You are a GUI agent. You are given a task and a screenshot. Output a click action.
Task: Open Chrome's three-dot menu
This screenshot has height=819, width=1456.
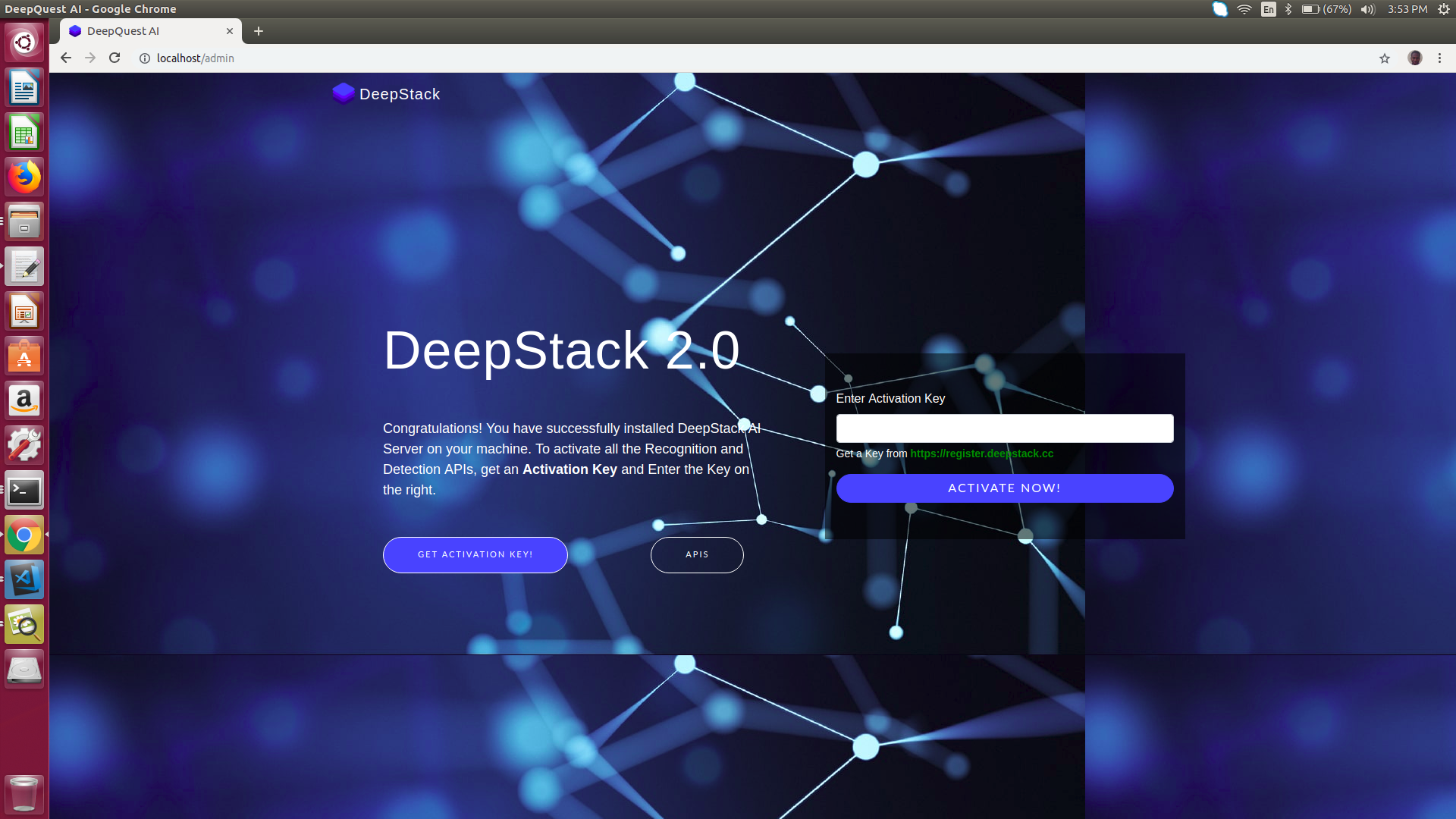pyautogui.click(x=1440, y=58)
